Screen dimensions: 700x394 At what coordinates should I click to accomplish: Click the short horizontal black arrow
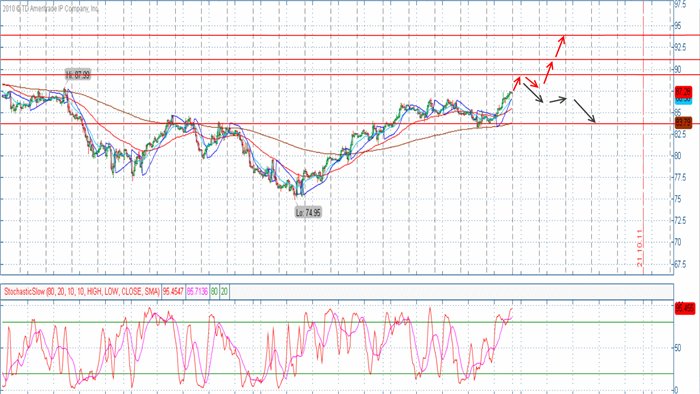(x=558, y=100)
